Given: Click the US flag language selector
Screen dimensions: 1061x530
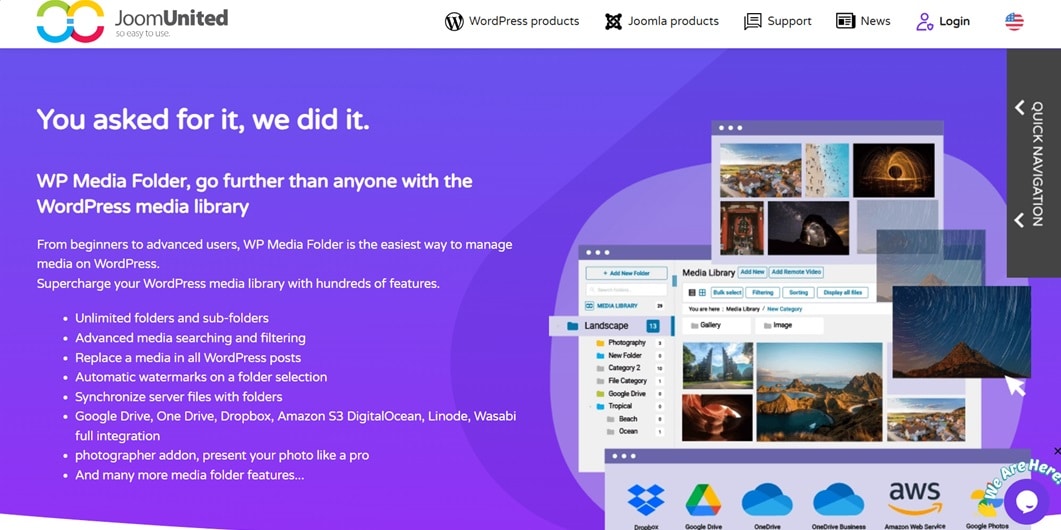Looking at the screenshot, I should [x=1014, y=22].
